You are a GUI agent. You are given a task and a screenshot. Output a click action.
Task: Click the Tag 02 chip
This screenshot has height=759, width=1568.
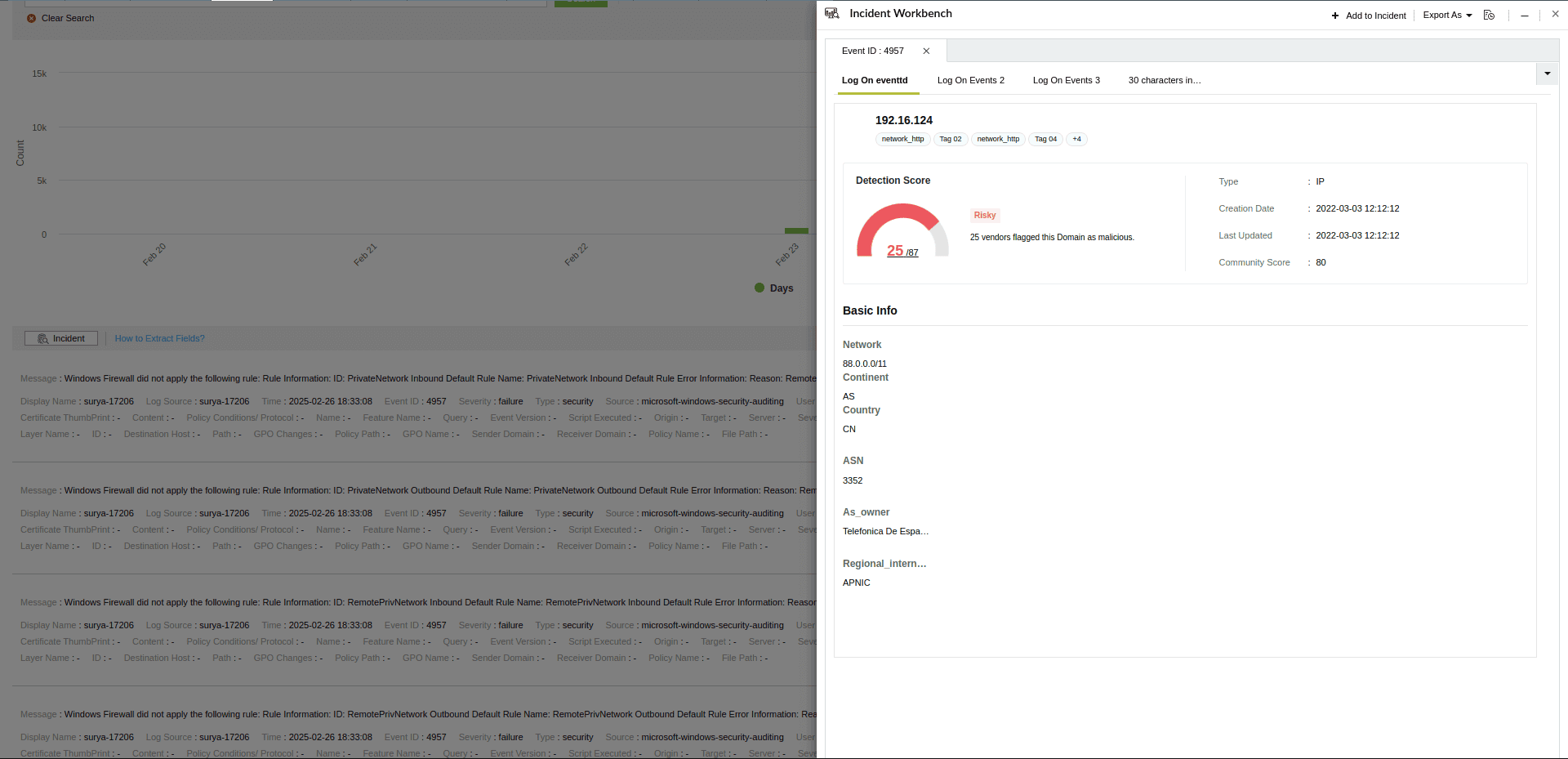[x=951, y=139]
